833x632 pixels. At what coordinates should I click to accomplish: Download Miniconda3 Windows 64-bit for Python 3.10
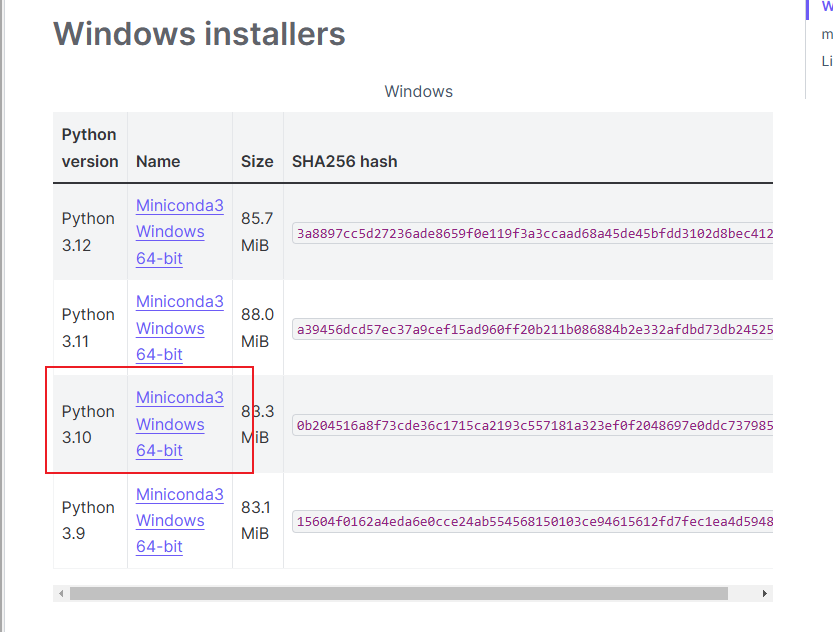[x=179, y=424]
